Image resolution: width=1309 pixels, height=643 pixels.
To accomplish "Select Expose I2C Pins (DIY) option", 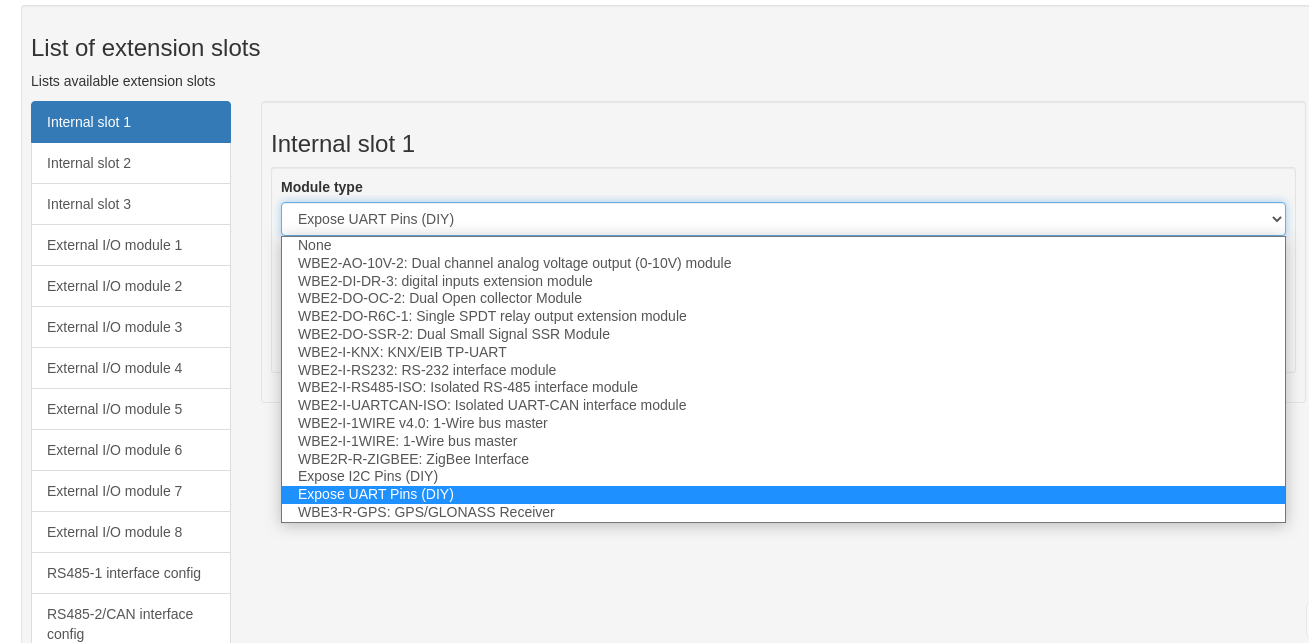I will [x=783, y=476].
